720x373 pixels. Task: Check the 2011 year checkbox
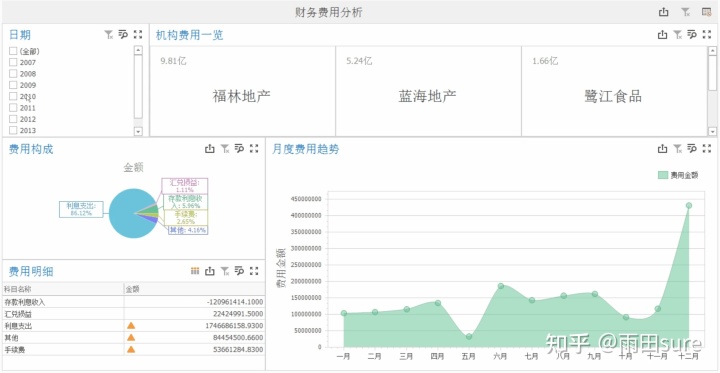[x=13, y=107]
